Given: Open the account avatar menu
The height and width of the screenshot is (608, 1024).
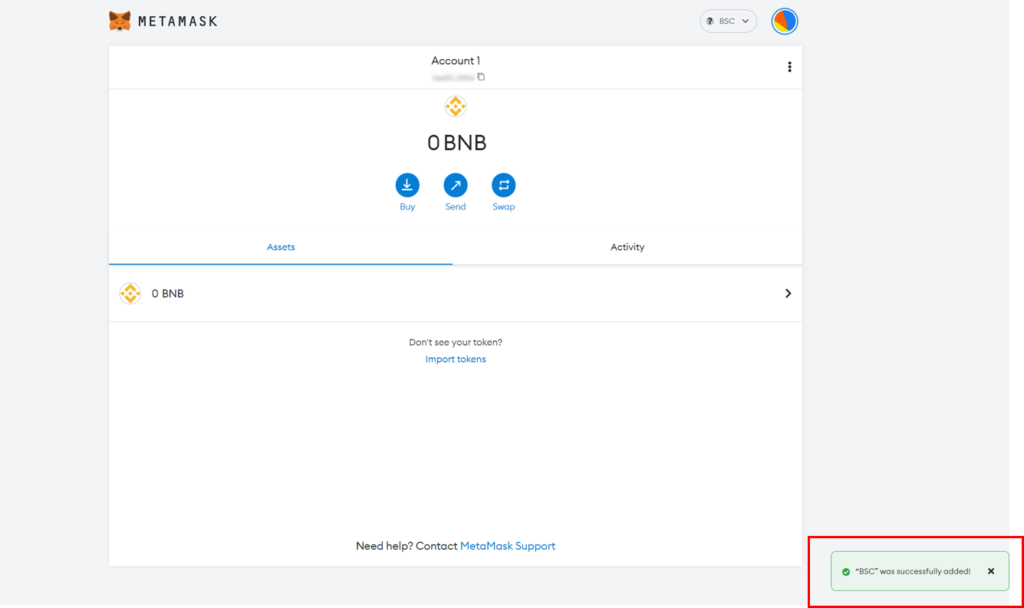Looking at the screenshot, I should tap(784, 21).
